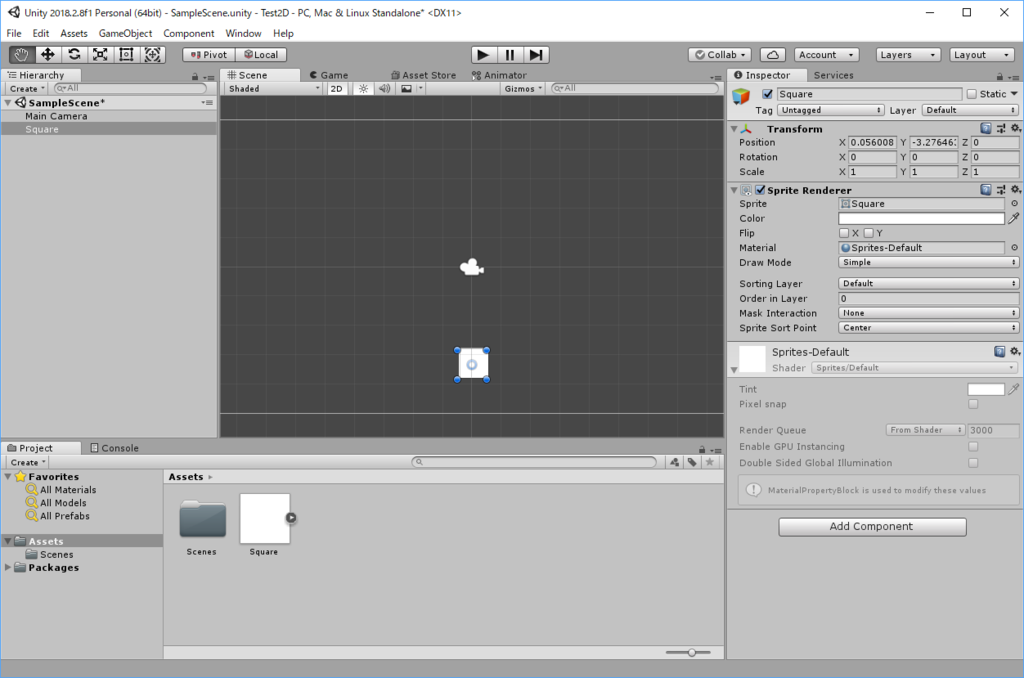The width and height of the screenshot is (1024, 678).
Task: Enable the Static checkbox
Action: [x=972, y=94]
